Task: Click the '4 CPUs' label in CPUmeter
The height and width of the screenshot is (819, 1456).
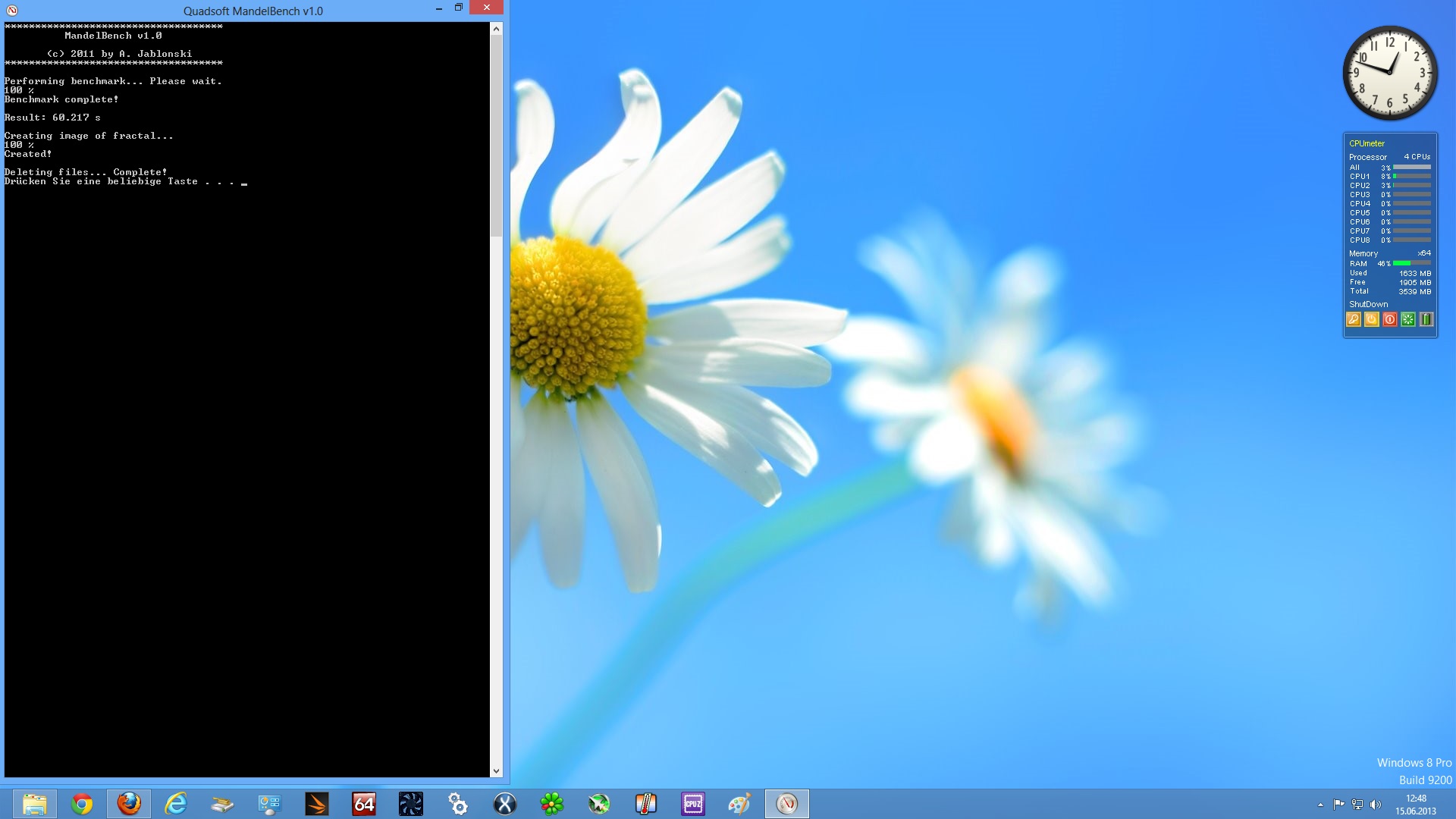Action: (1417, 157)
